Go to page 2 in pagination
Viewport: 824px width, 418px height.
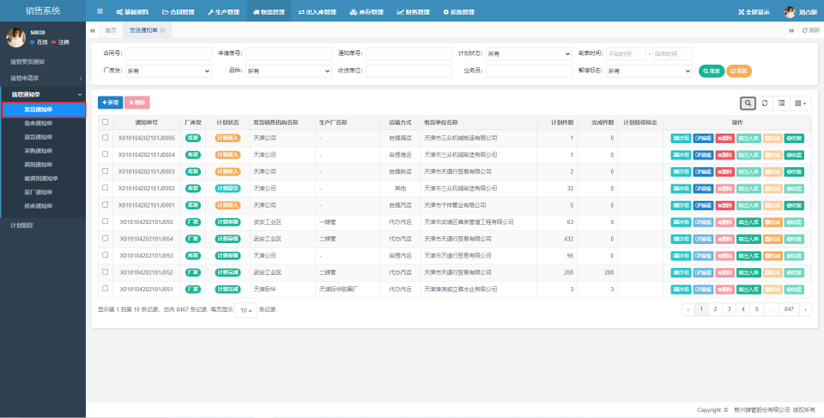[715, 309]
